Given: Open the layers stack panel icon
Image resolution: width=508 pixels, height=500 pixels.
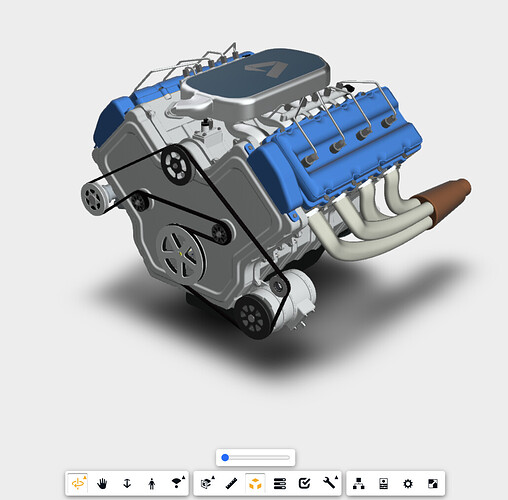Looking at the screenshot, I should click(280, 483).
